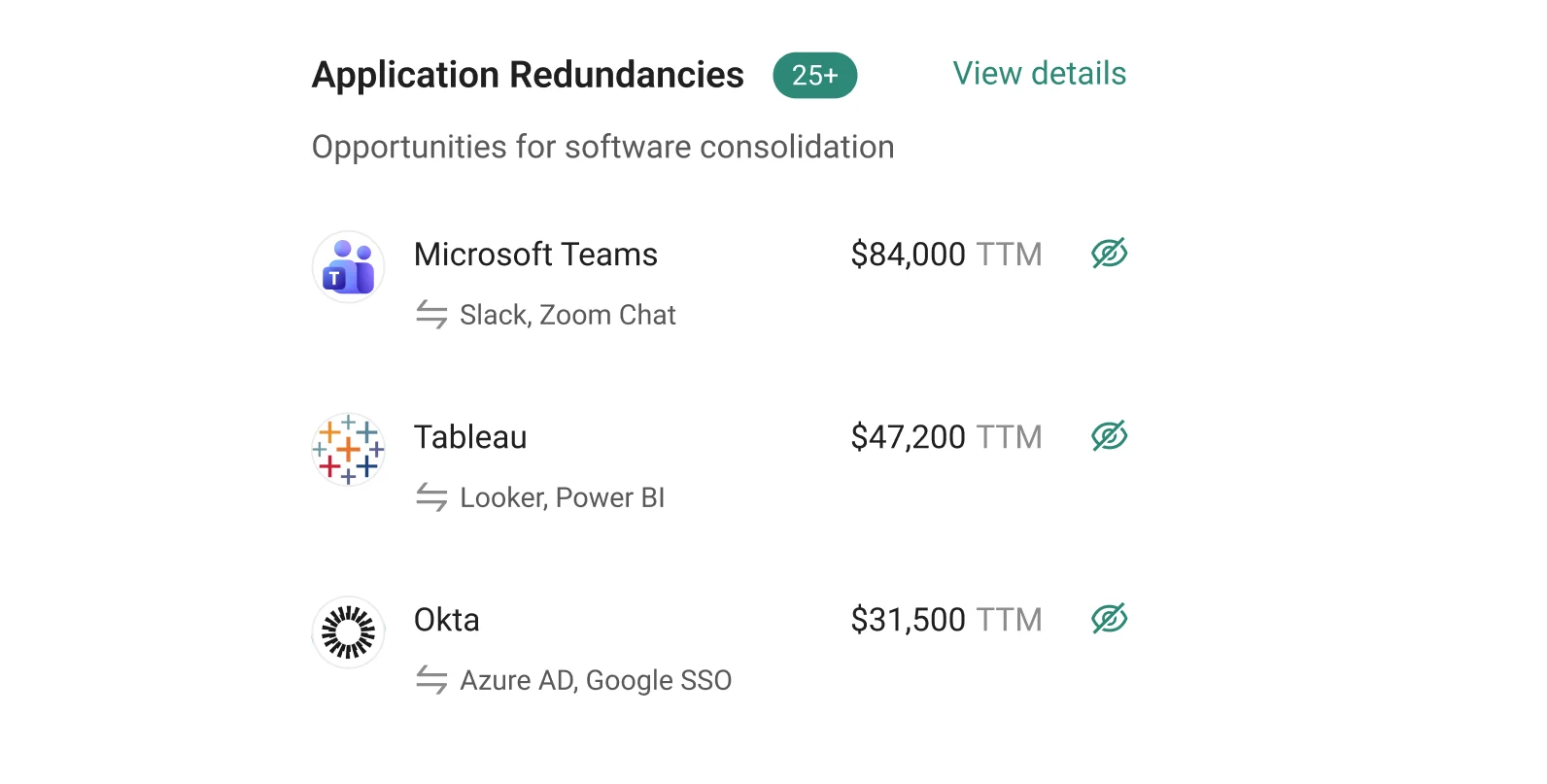Click the 25+ count badge
This screenshot has height=784, width=1547.
click(x=815, y=75)
